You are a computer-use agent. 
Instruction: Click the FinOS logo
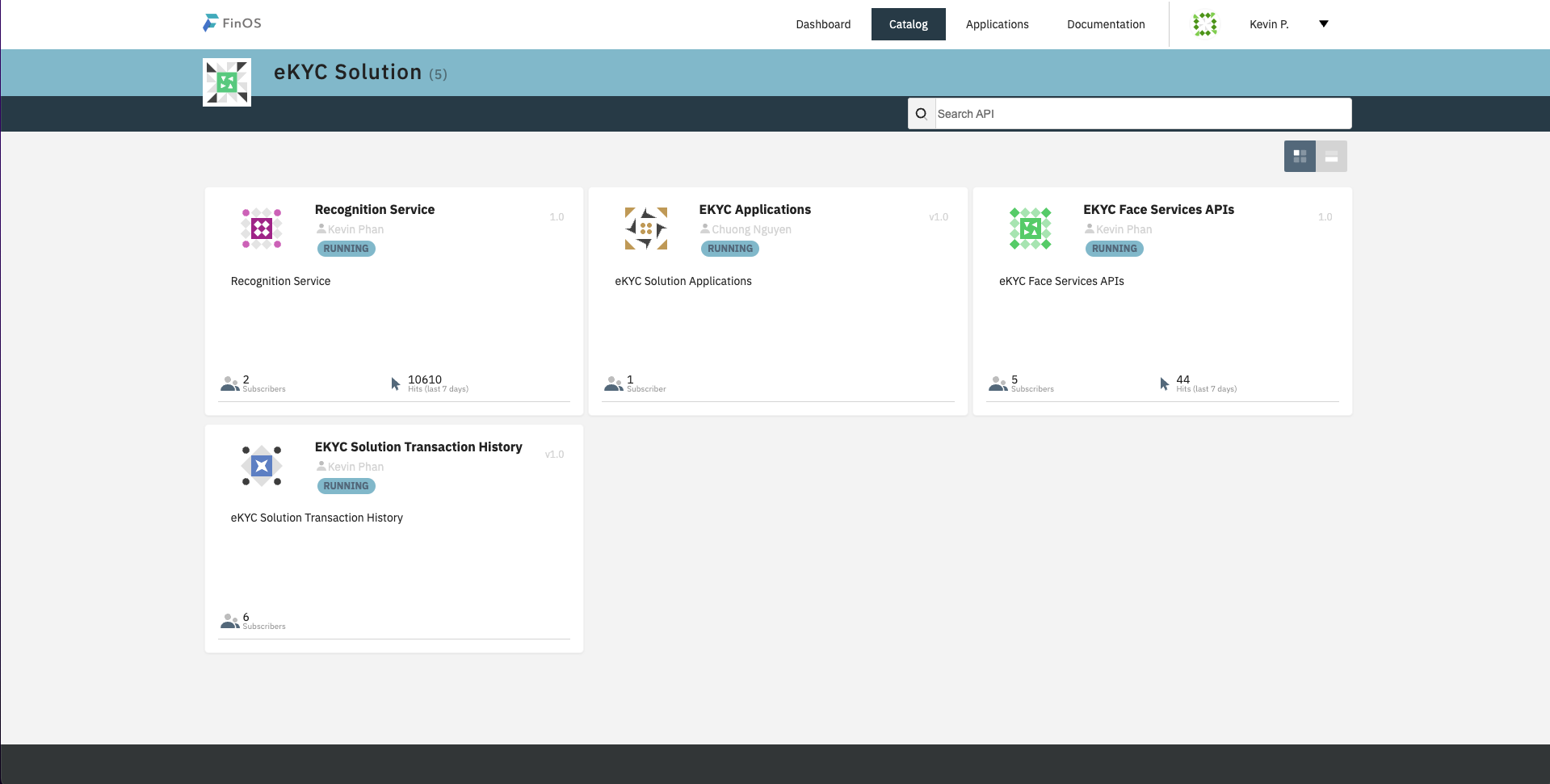232,23
